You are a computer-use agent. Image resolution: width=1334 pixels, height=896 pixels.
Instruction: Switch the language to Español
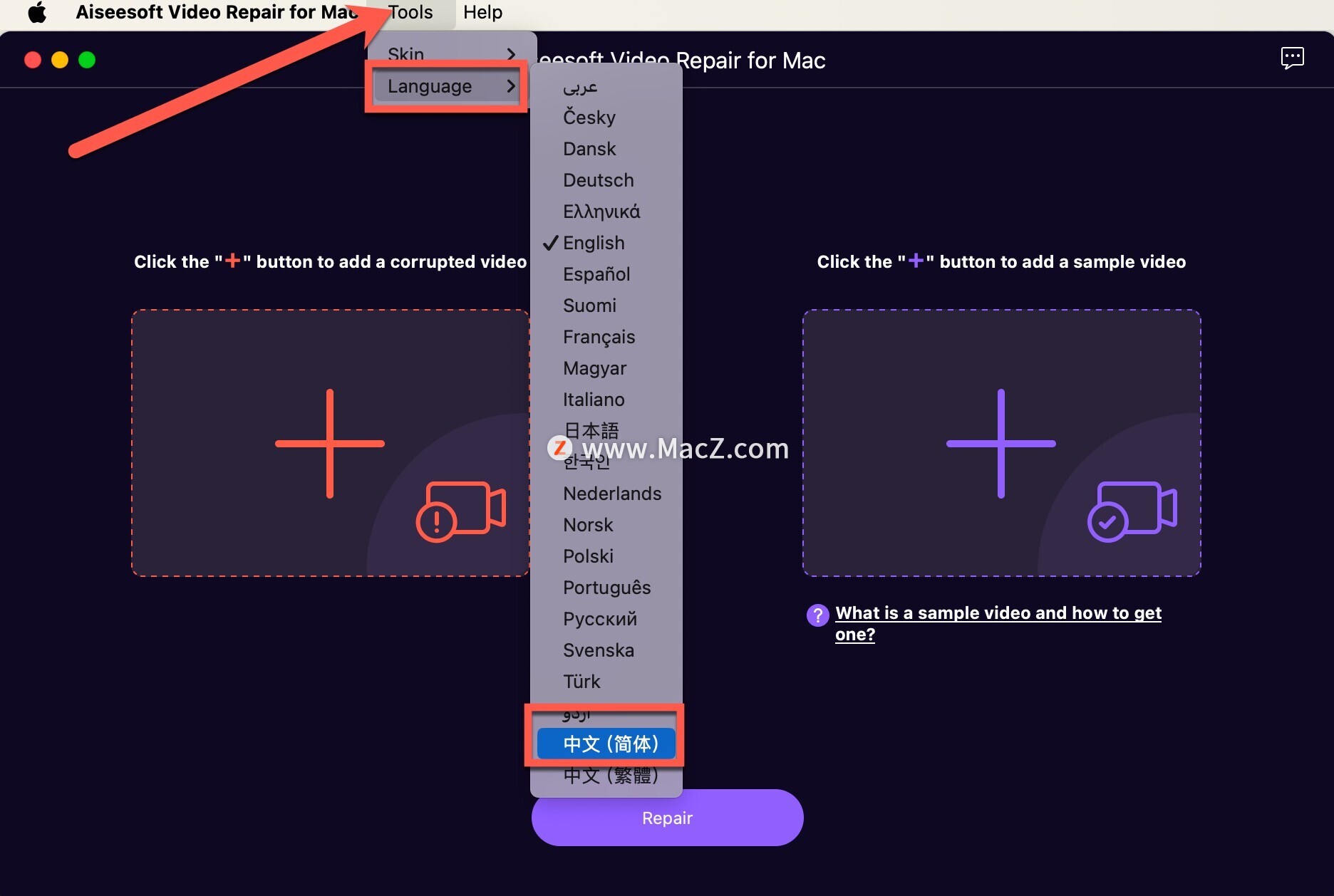point(606,274)
